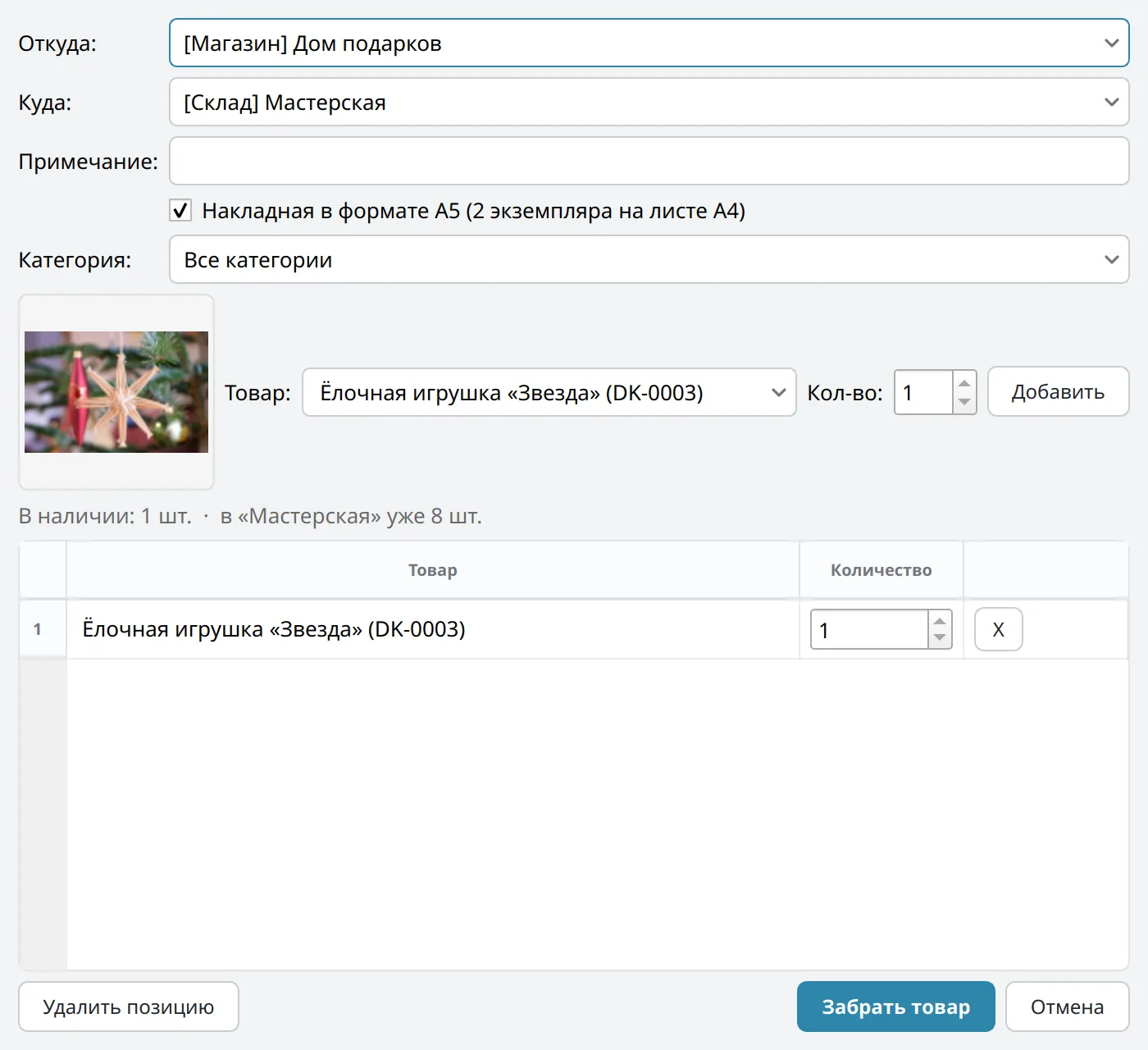Viewport: 1148px width, 1050px height.
Task: Remove row 1 with the X button
Action: 998,629
